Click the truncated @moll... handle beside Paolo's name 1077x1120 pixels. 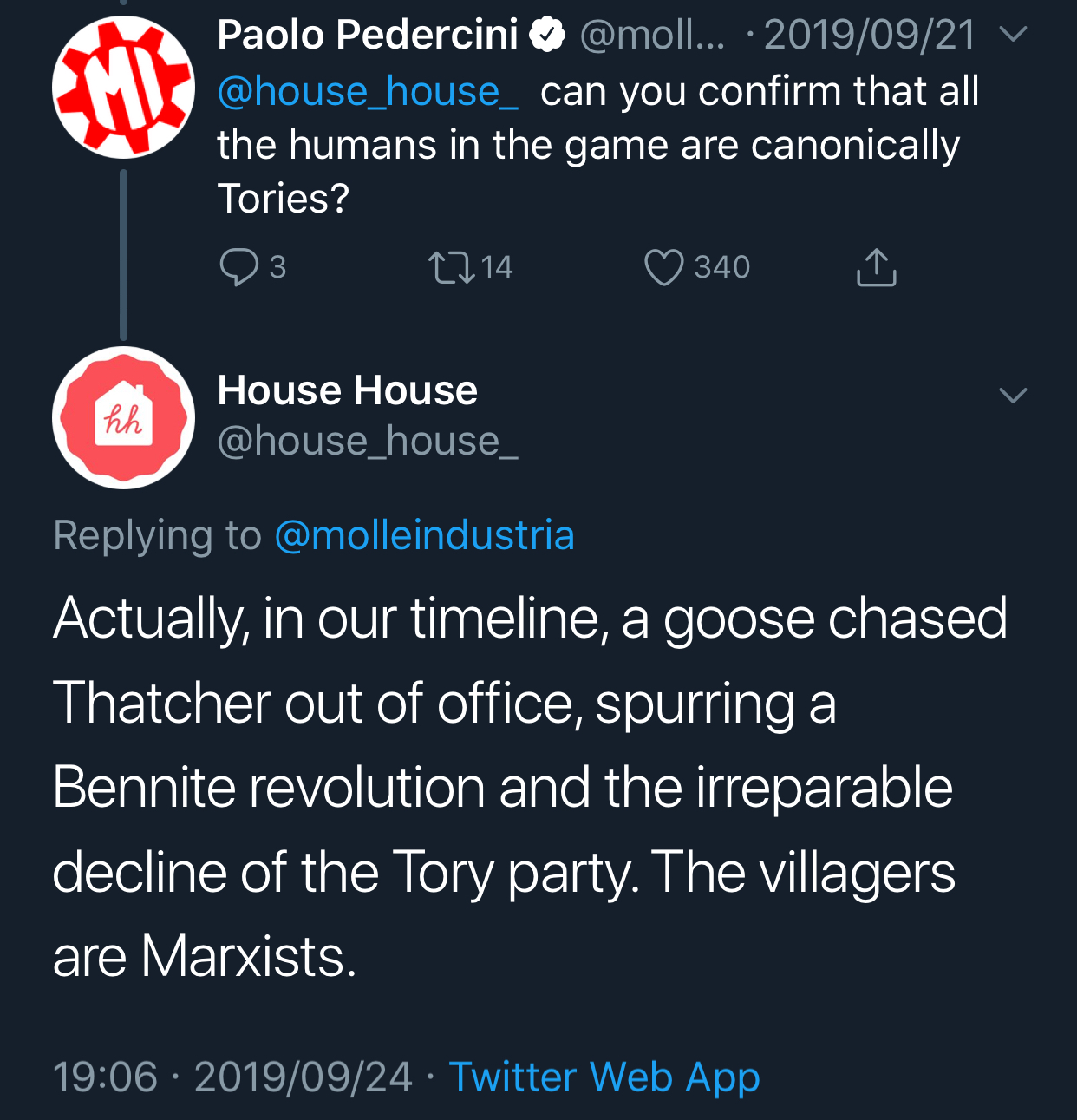pos(651,36)
